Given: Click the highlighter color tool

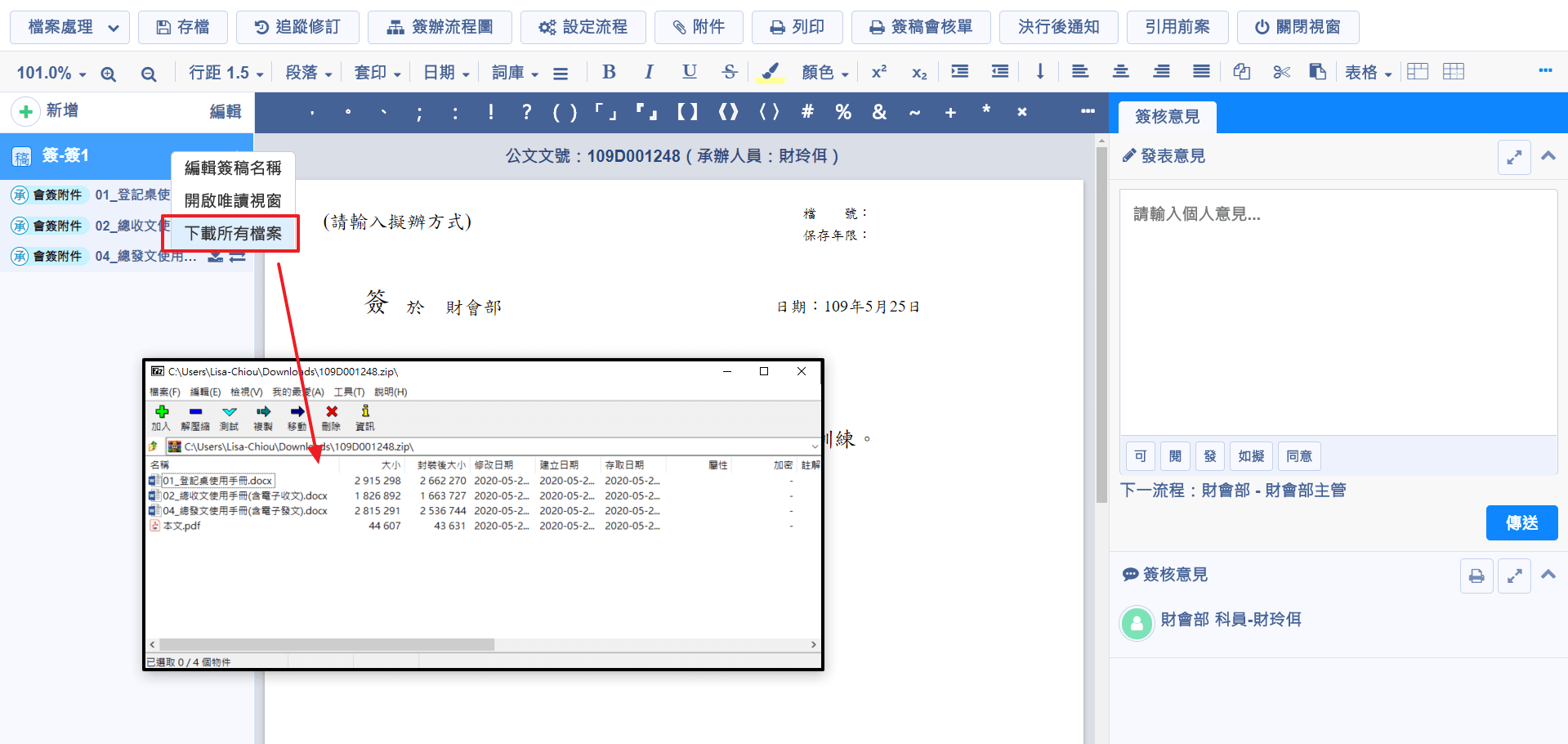Looking at the screenshot, I should (770, 72).
